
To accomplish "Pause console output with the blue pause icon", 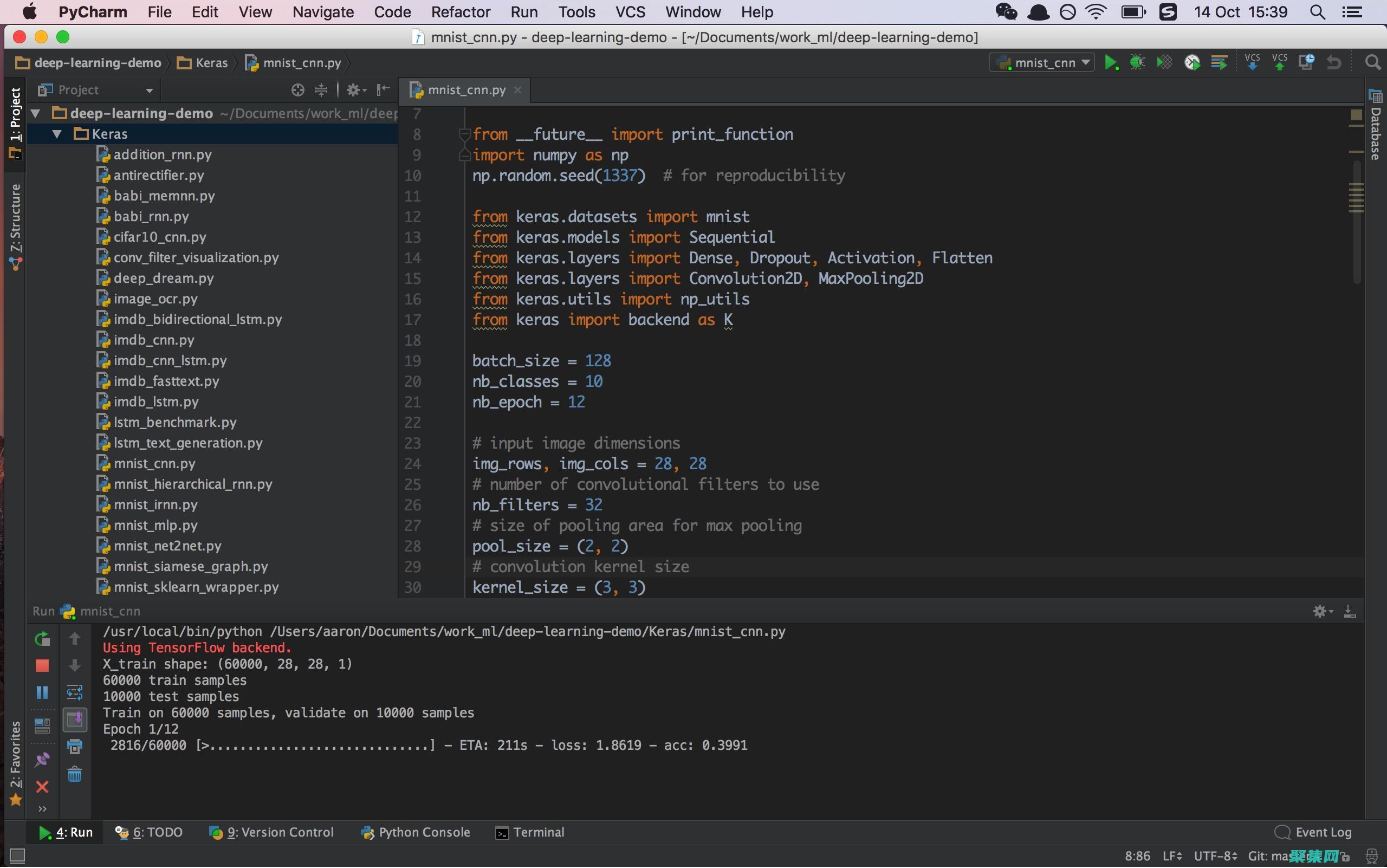I will [x=42, y=692].
